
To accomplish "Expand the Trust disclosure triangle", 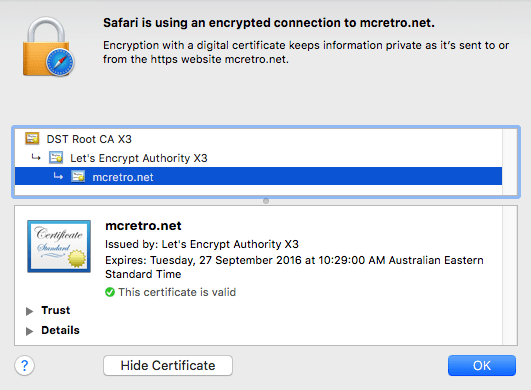I will 29,311.
